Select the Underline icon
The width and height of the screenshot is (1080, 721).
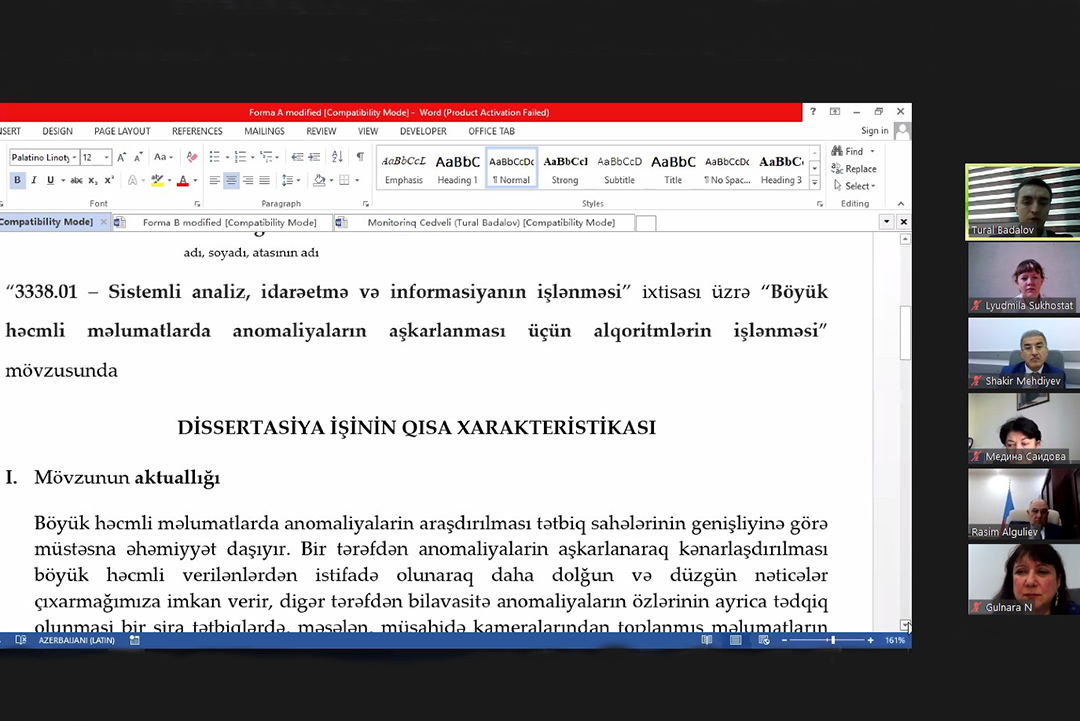tap(50, 180)
